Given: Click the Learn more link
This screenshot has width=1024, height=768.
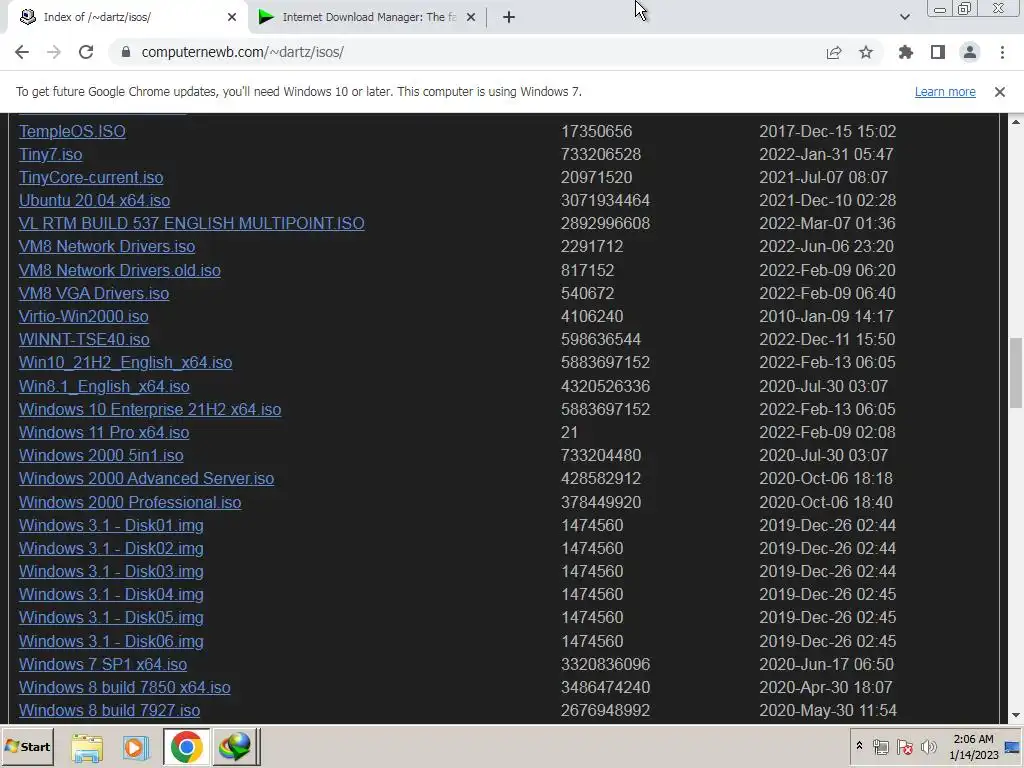Looking at the screenshot, I should [x=945, y=92].
